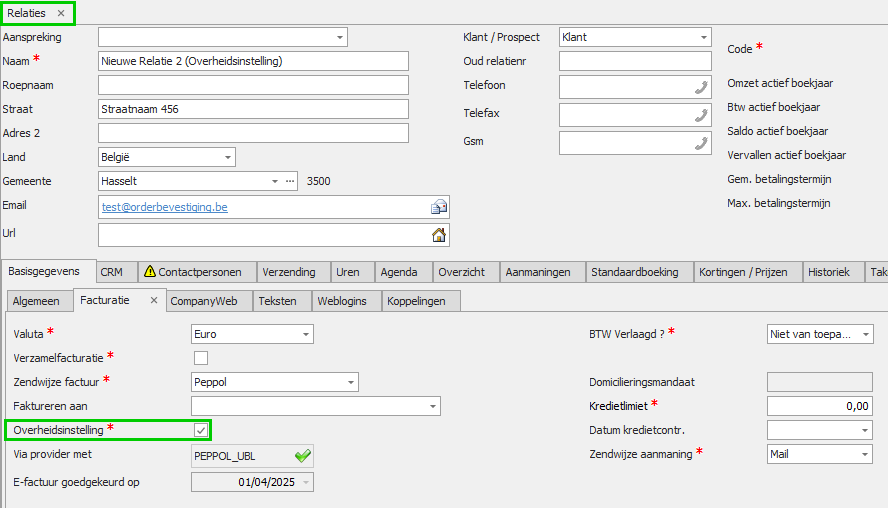
Task: Close the Facturatie subtab with X
Action: pyautogui.click(x=154, y=300)
